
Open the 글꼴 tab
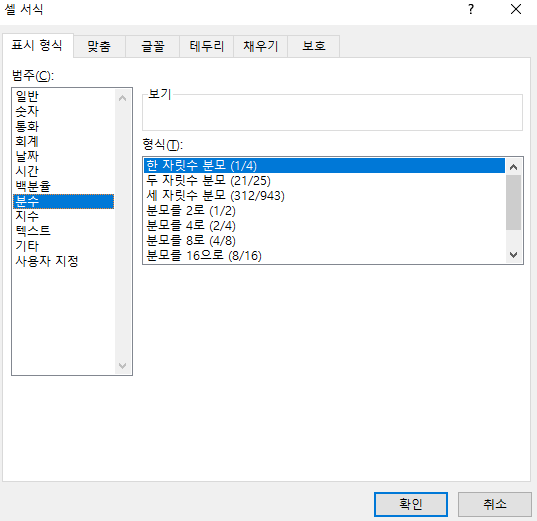pyautogui.click(x=153, y=46)
